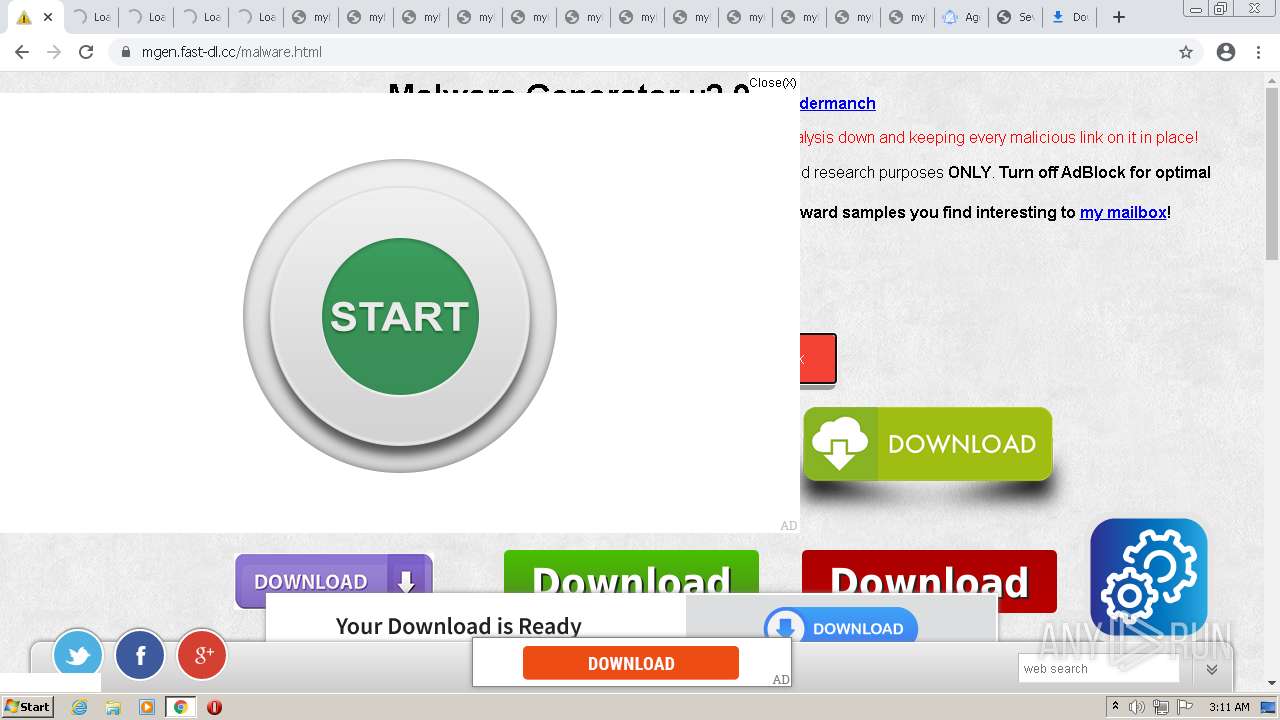1280x720 pixels.
Task: Click the forward navigation arrow
Action: click(54, 52)
